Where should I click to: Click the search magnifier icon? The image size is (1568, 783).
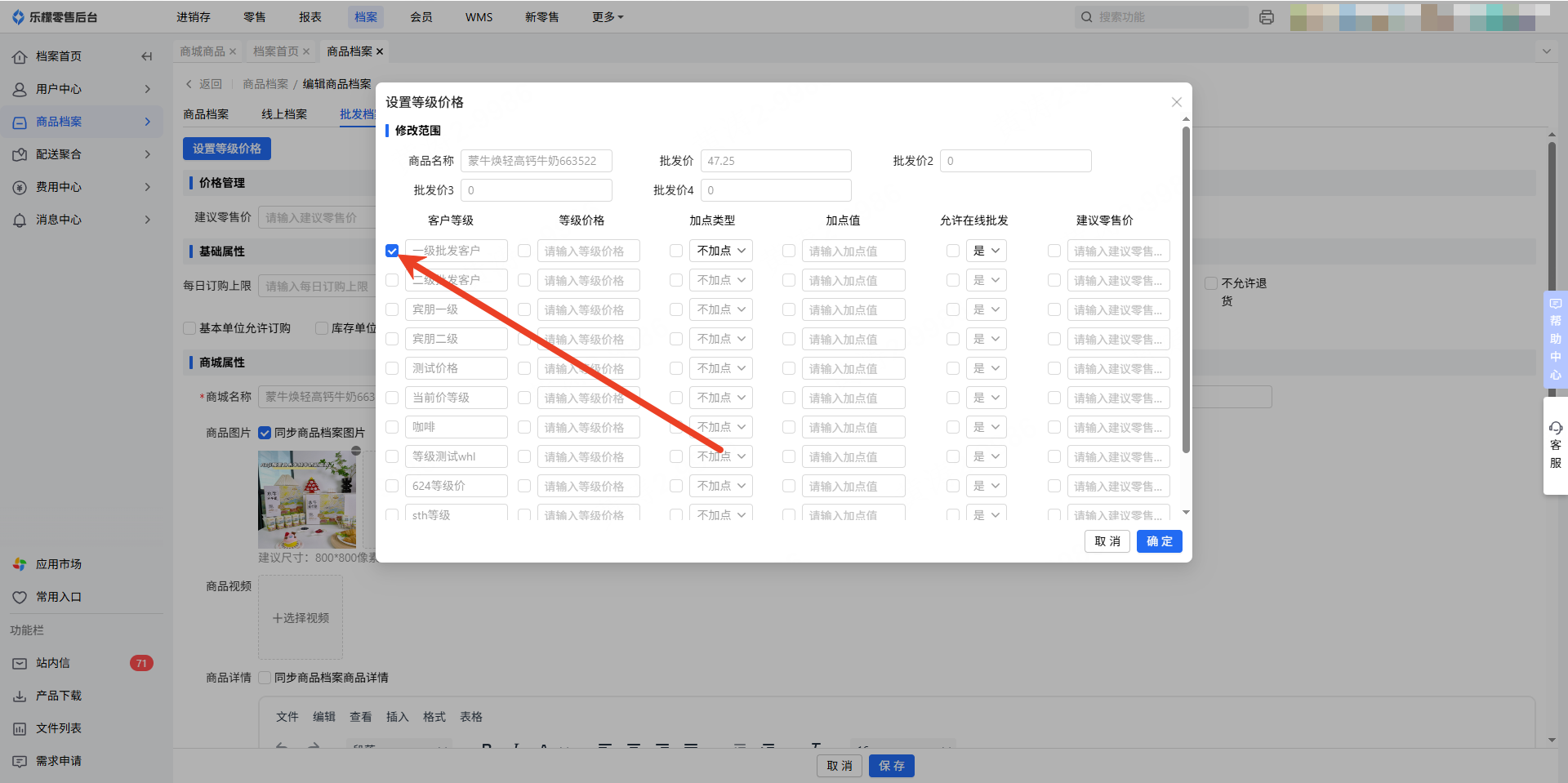[1086, 17]
